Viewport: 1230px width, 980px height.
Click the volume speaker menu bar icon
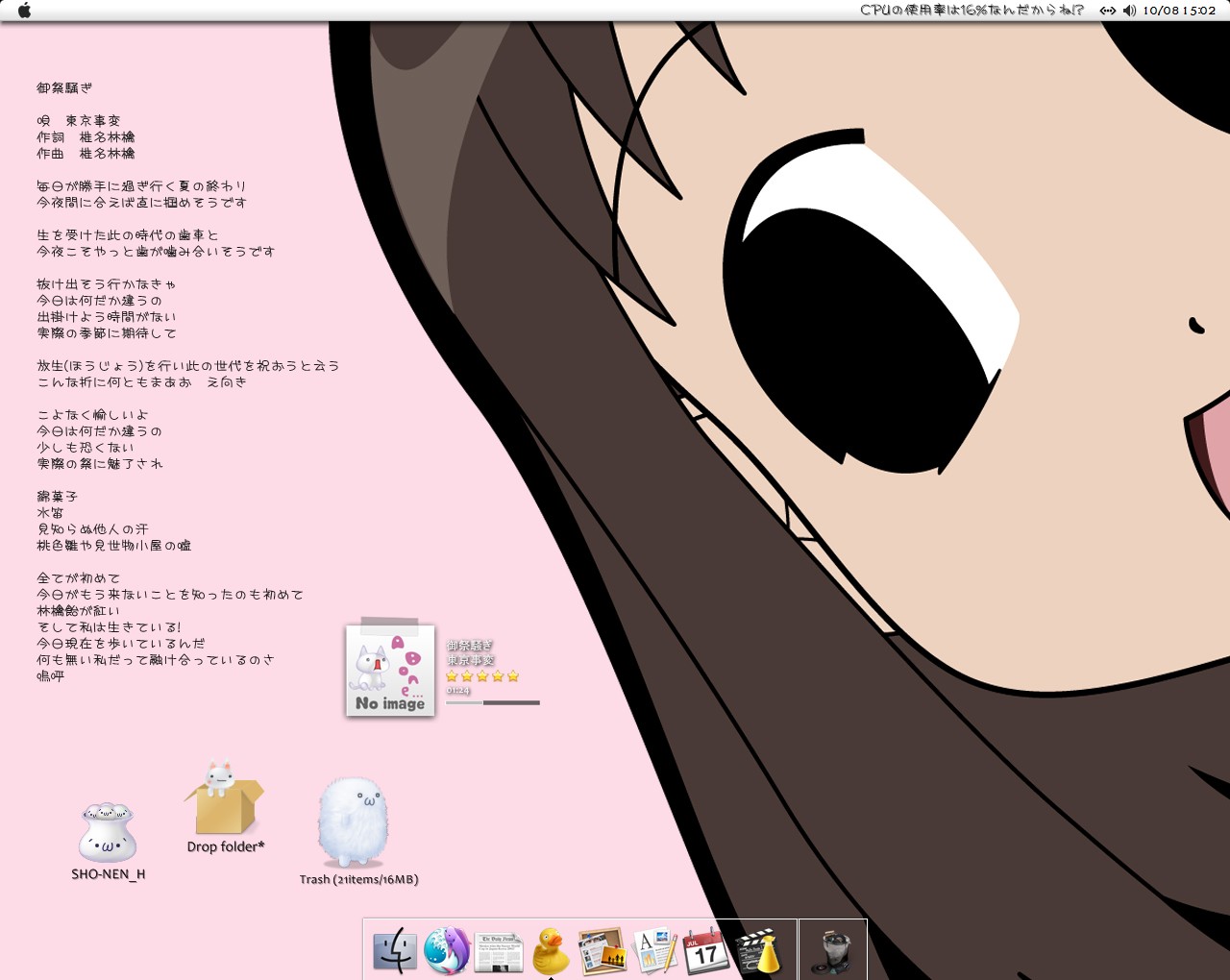(1129, 11)
